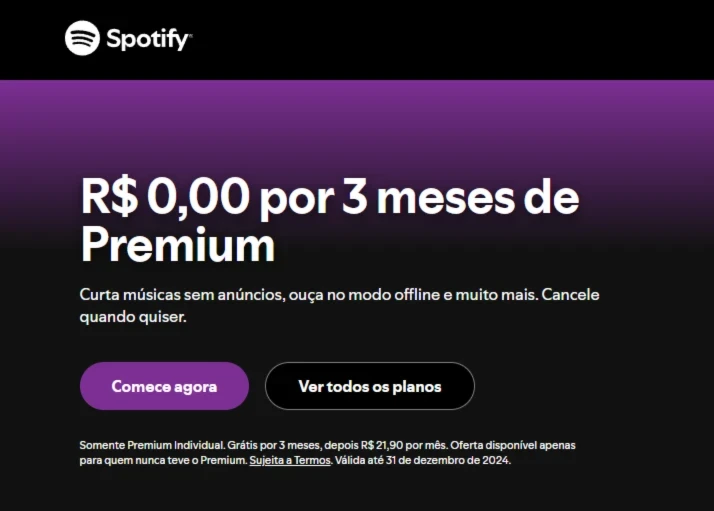Start the offer with Comece agora
Viewport: 714px width, 511px height.
tap(164, 386)
